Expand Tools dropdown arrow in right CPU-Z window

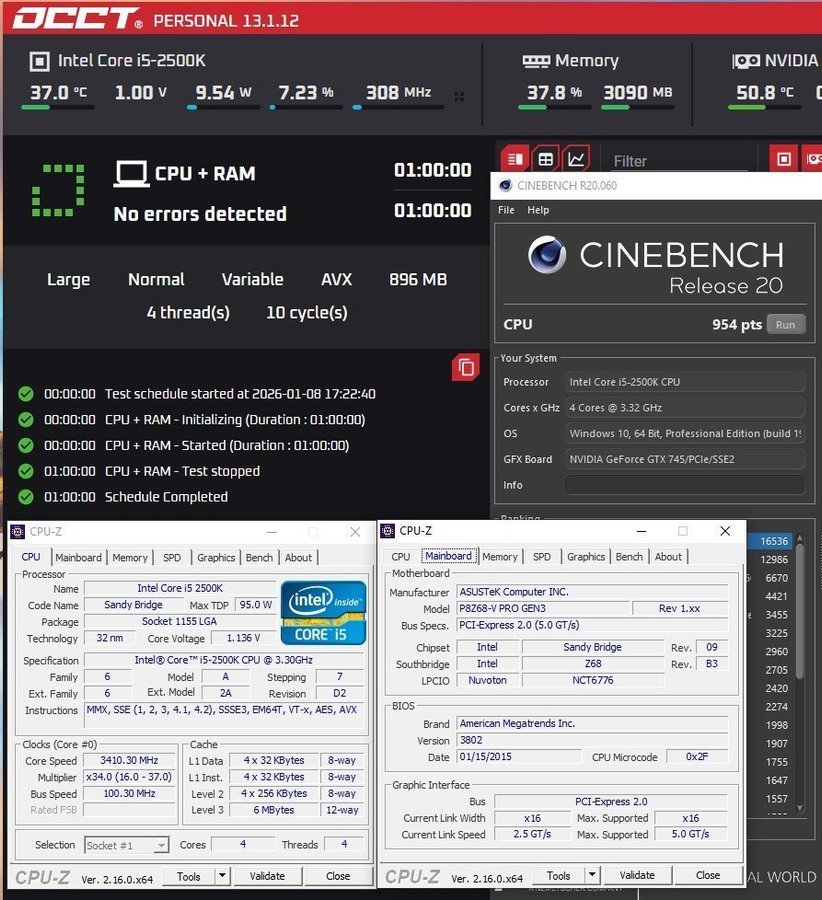pos(592,876)
